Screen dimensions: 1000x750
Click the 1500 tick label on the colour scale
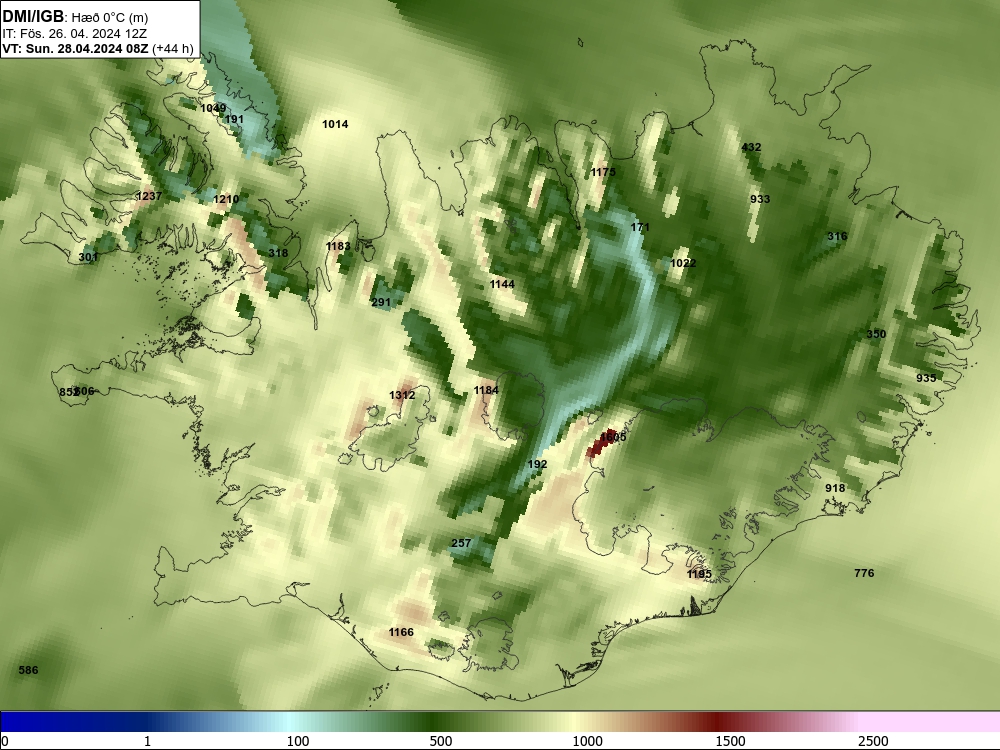pyautogui.click(x=730, y=741)
